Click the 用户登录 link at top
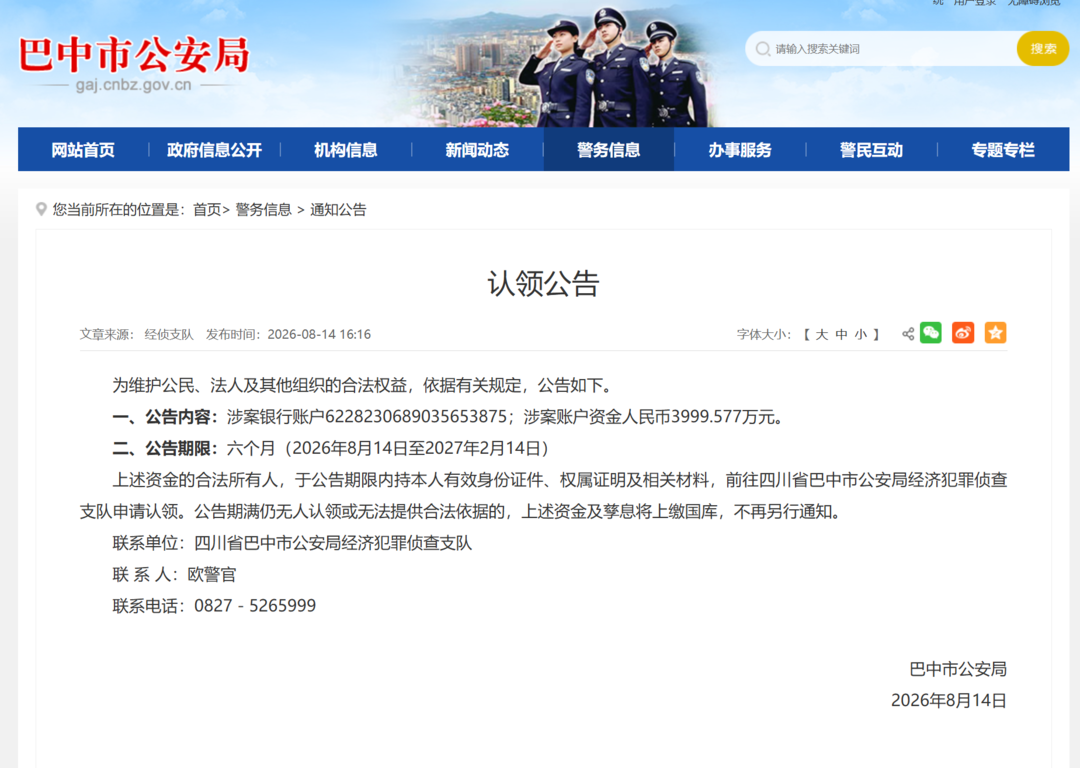Viewport: 1080px width, 768px height. tap(975, 3)
